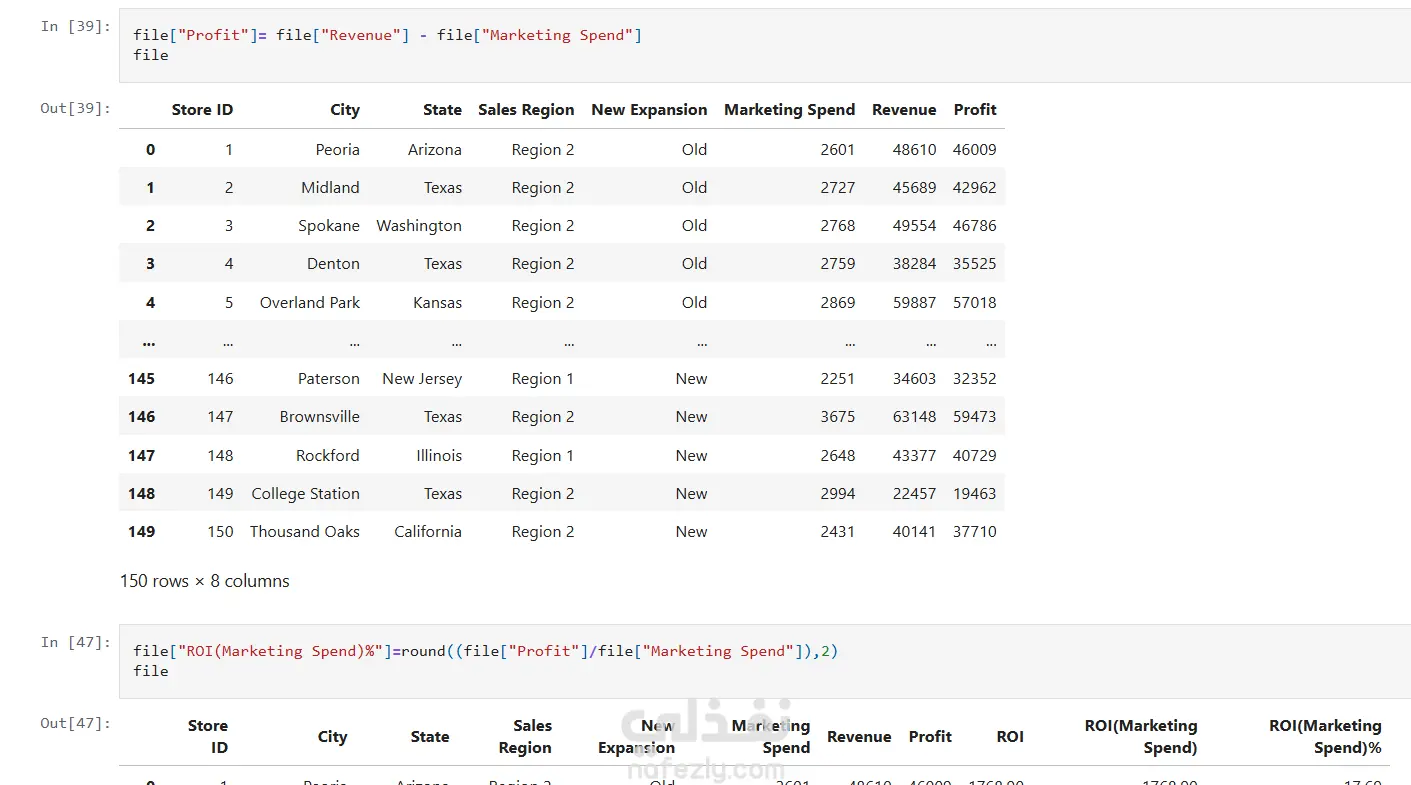The image size is (1411, 785).
Task: Click the 'New' cell in the Brownsville row
Action: coord(691,417)
